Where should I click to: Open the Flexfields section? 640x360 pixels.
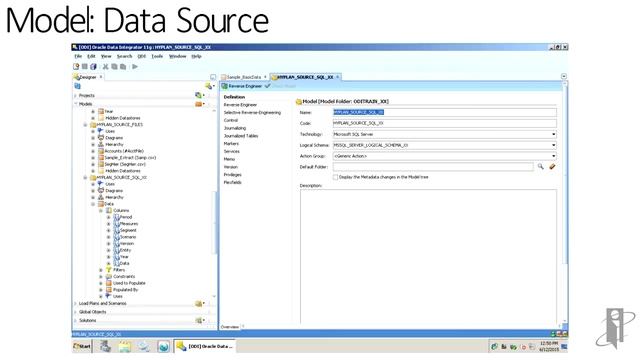click(233, 182)
